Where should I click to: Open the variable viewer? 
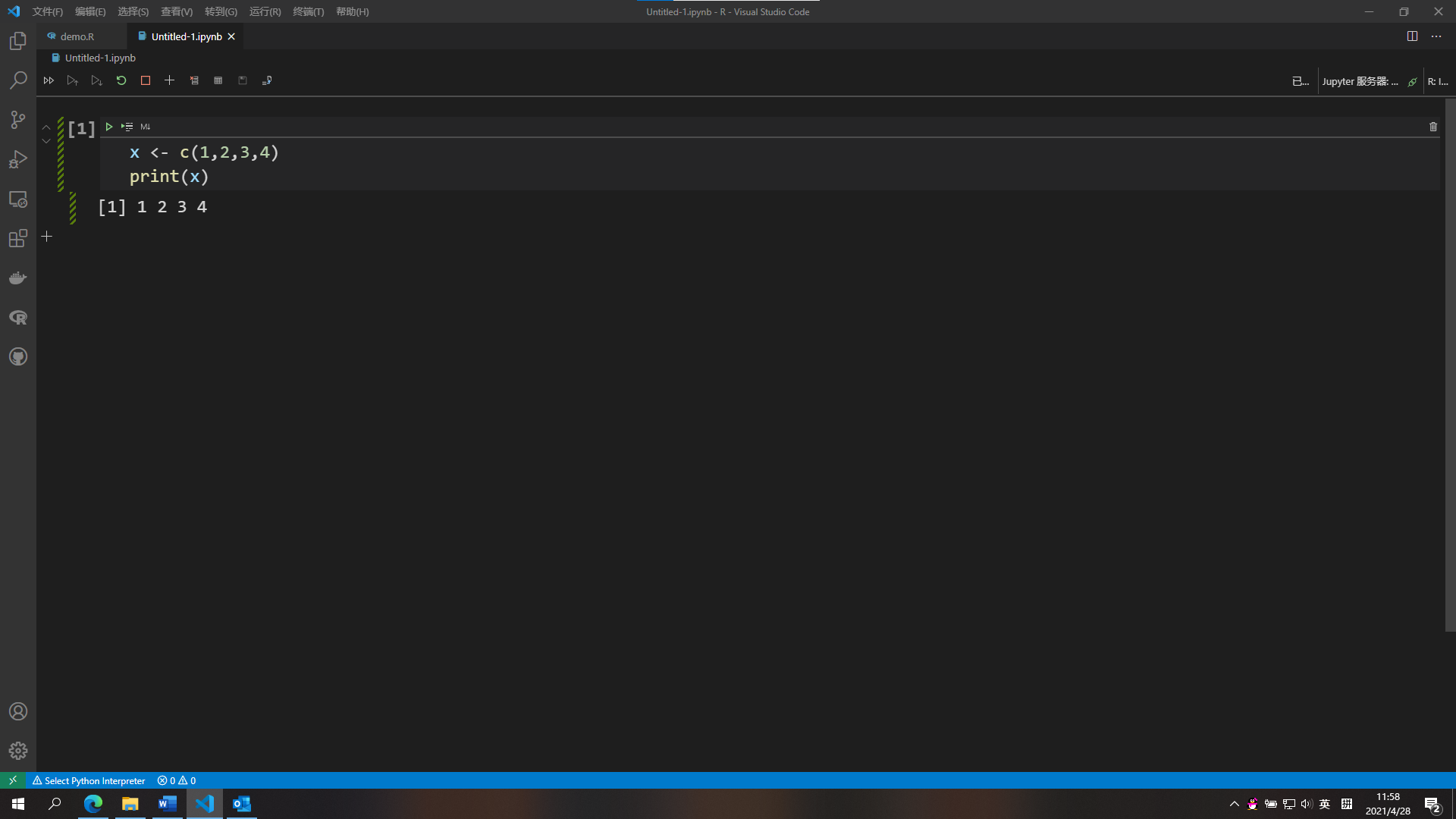tap(218, 80)
